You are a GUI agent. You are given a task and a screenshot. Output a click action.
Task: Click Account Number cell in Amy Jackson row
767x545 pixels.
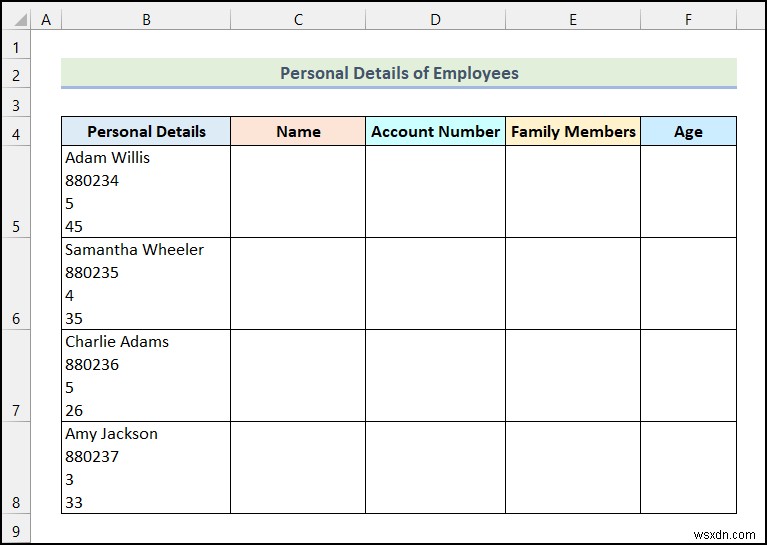435,468
